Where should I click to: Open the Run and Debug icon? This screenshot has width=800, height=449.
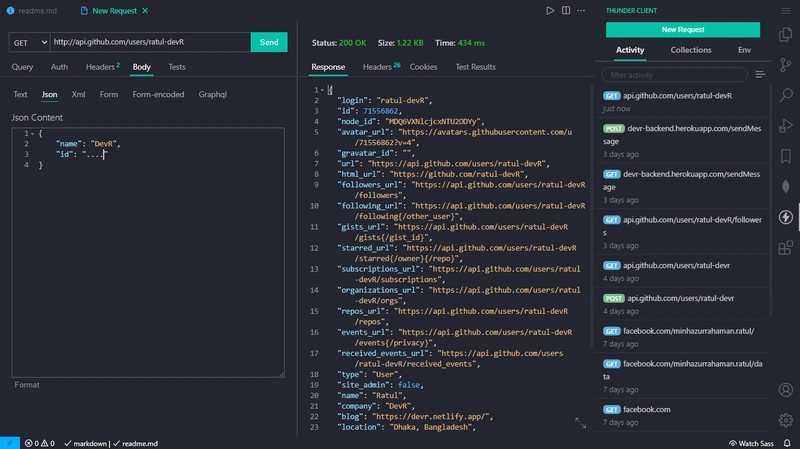click(786, 126)
